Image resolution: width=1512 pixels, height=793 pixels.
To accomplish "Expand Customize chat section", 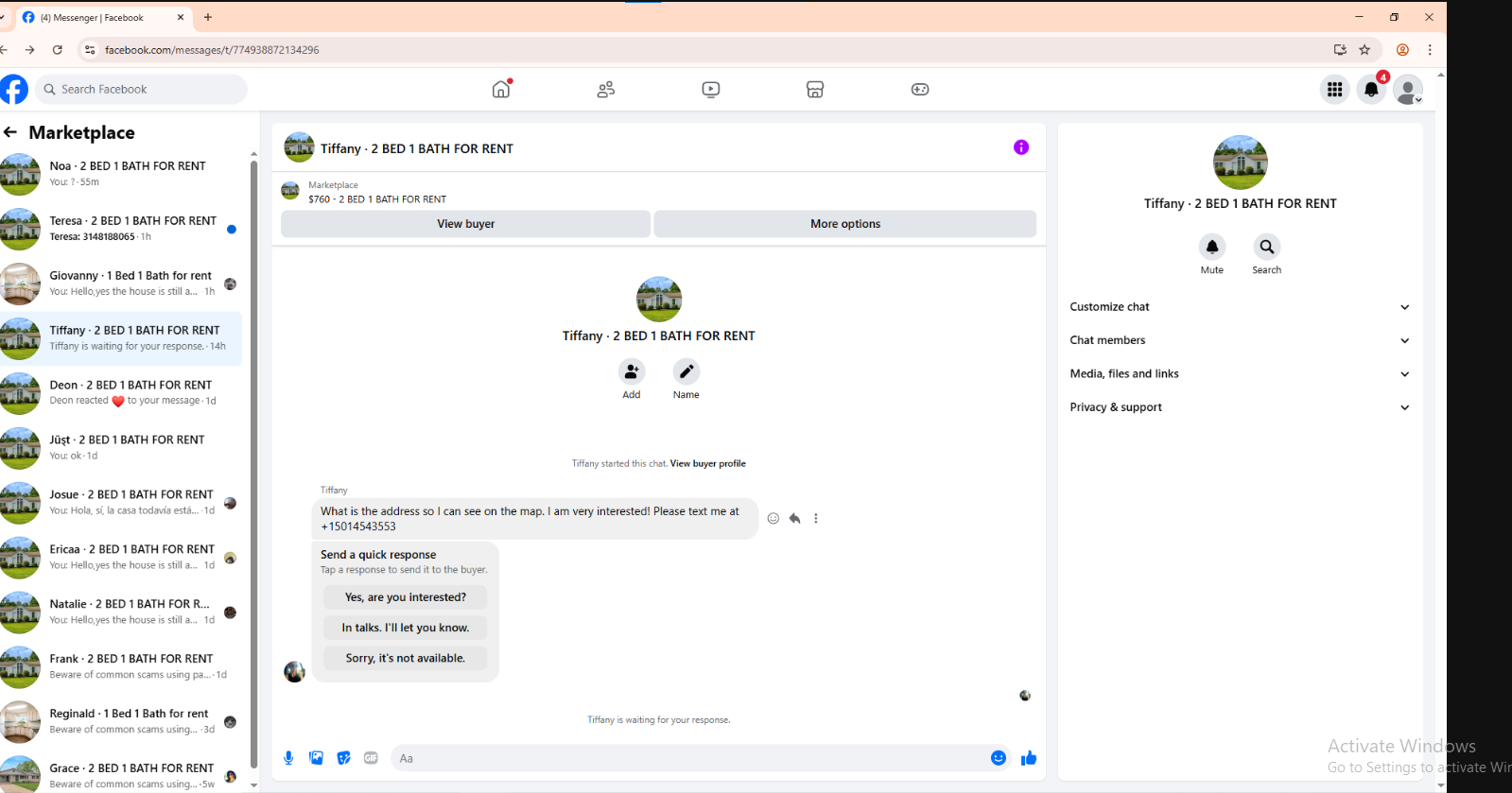I will tap(1240, 307).
